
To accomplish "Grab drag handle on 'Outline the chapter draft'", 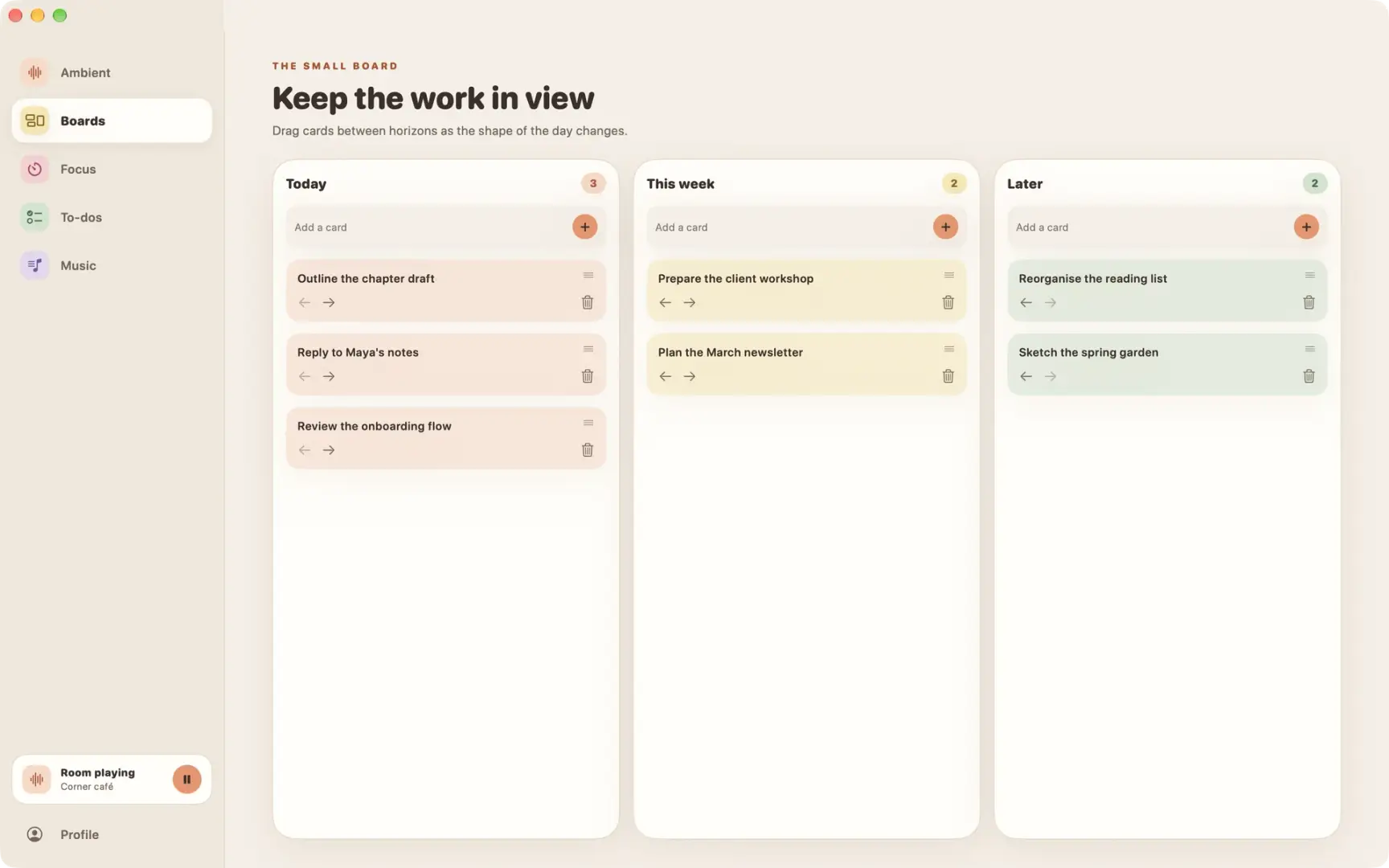I will coord(588,276).
